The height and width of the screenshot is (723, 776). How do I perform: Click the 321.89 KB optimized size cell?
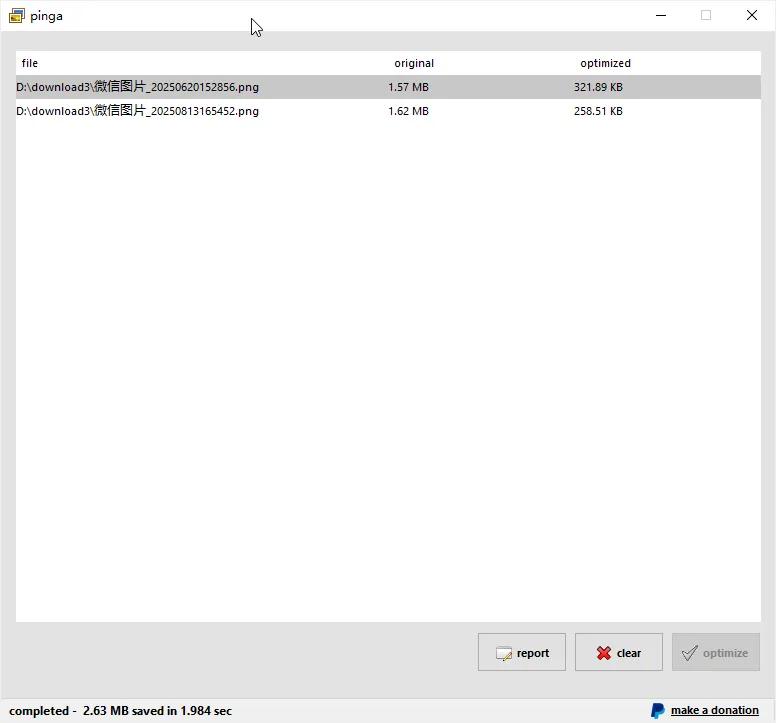pyautogui.click(x=598, y=87)
